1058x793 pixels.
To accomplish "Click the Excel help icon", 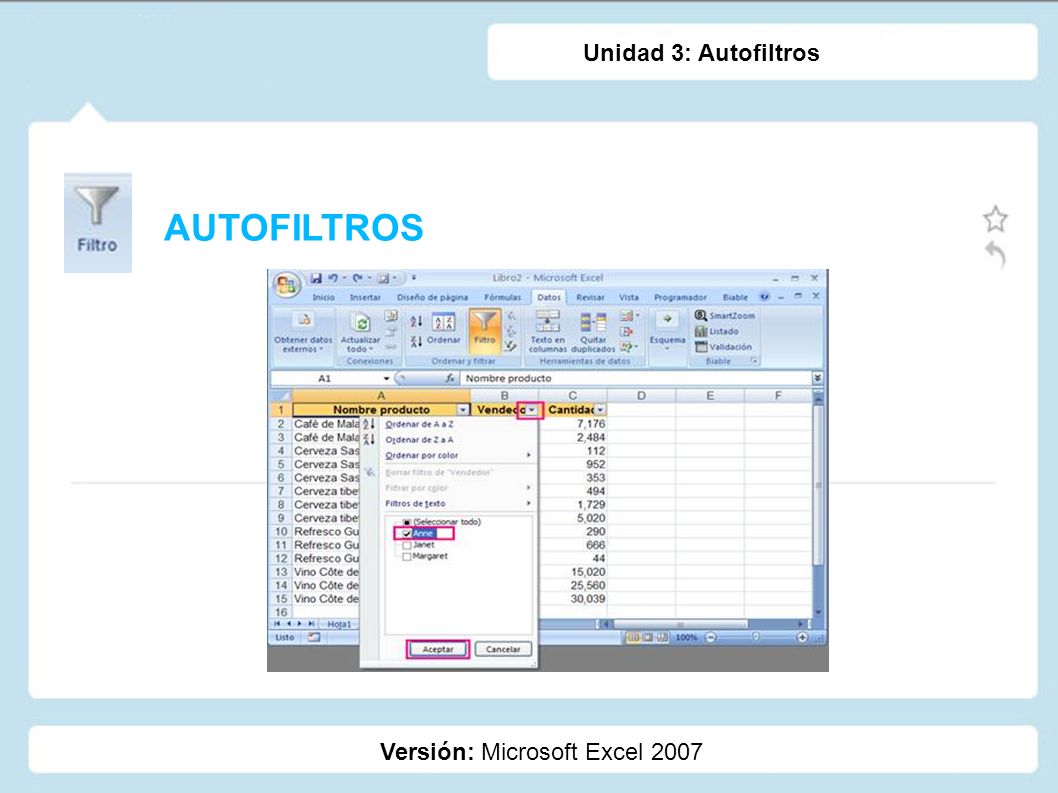I will click(764, 296).
